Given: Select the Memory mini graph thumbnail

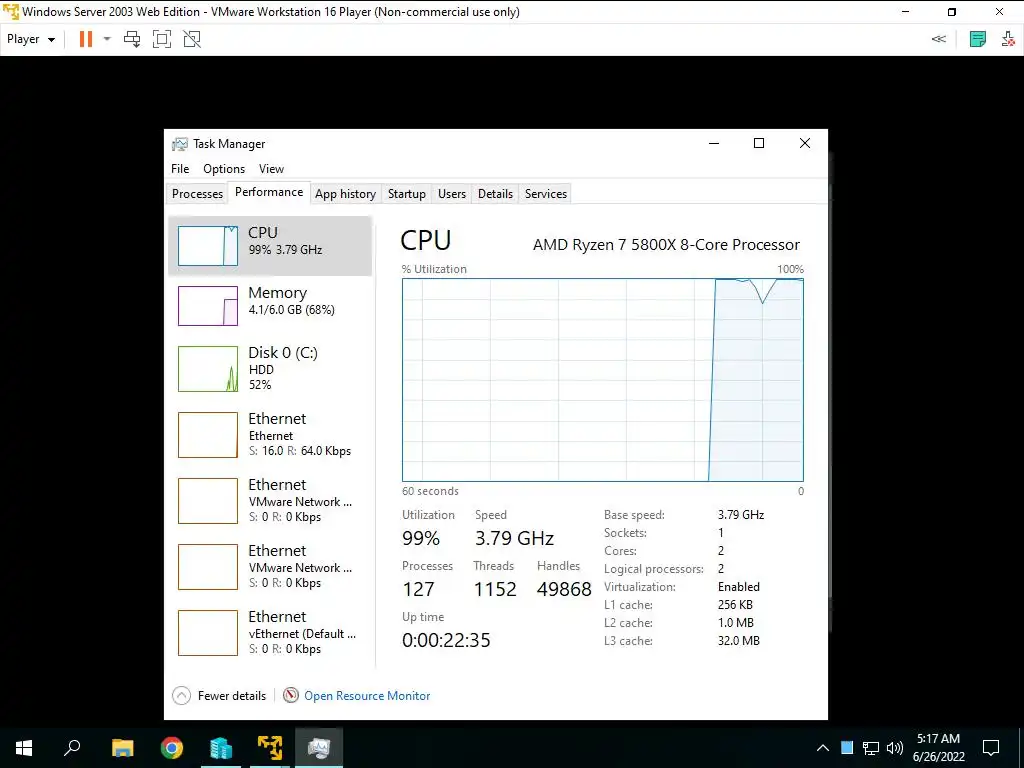Looking at the screenshot, I should click(x=208, y=306).
